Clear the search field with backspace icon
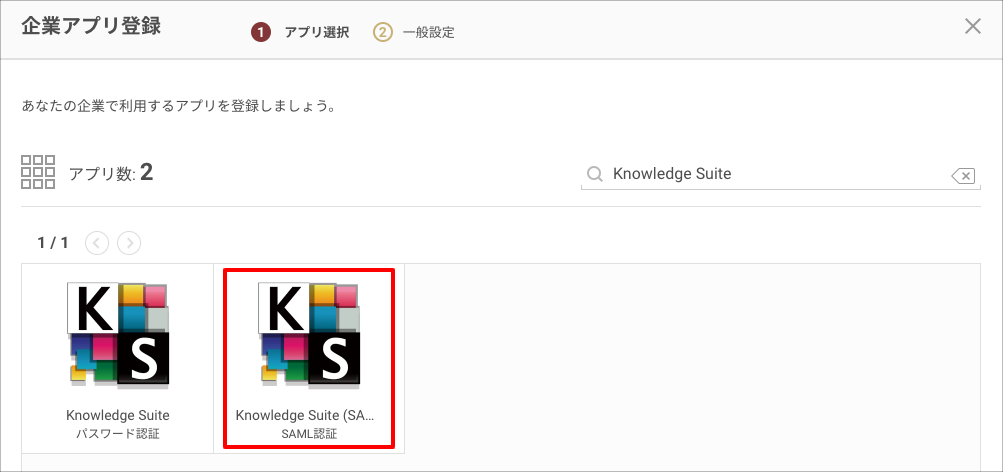The image size is (1003, 472). pos(963,175)
